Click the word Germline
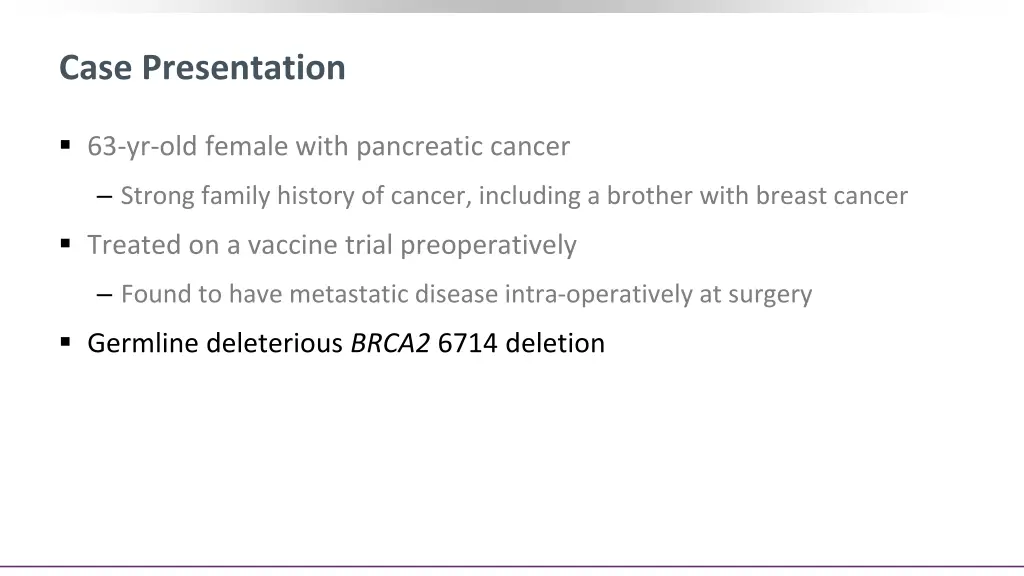The width and height of the screenshot is (1024, 576). click(143, 343)
